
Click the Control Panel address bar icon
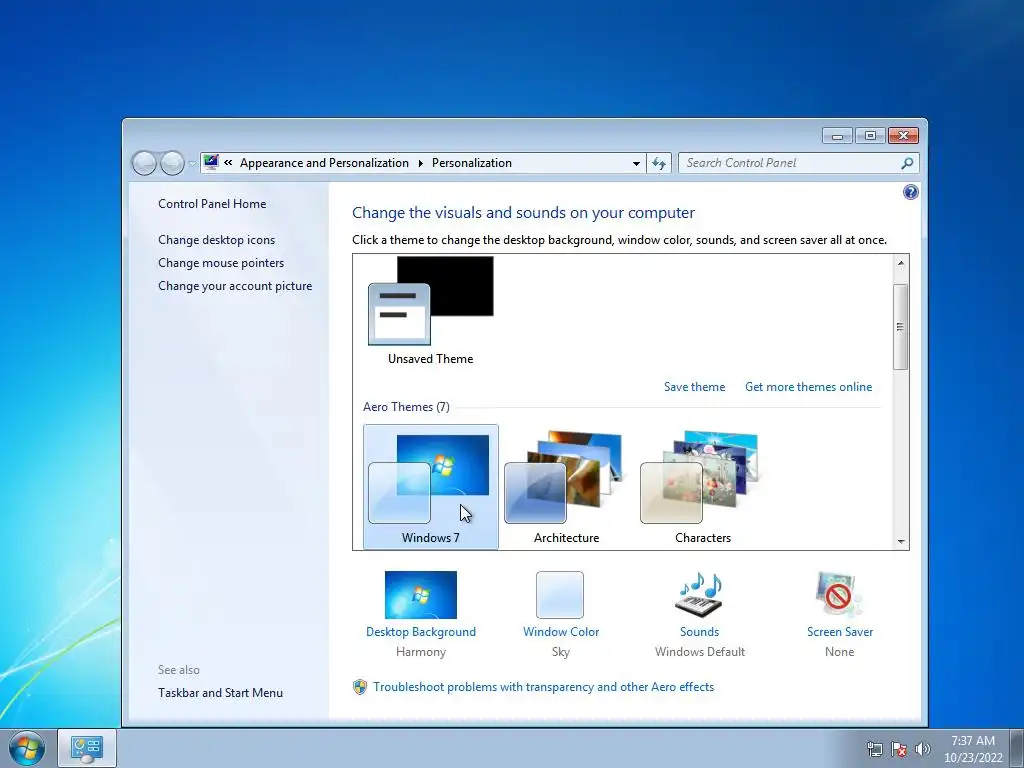tap(210, 163)
